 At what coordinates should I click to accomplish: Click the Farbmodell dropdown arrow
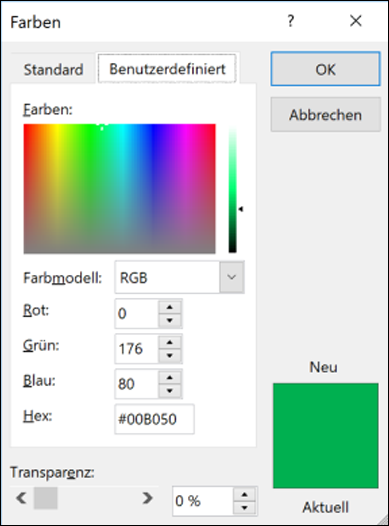click(x=231, y=277)
